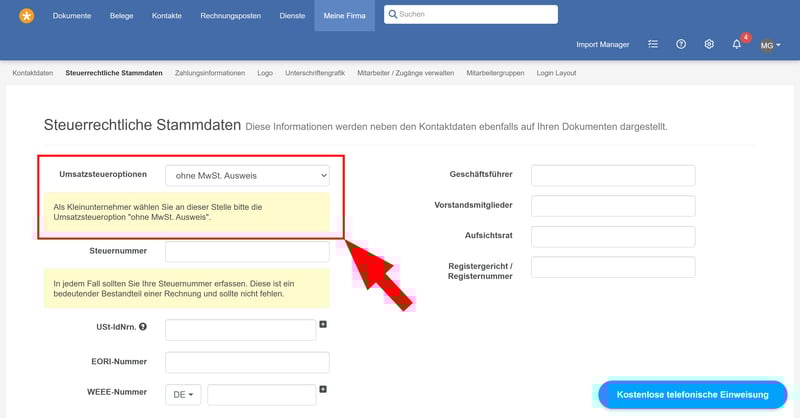Open the task checklist icon
This screenshot has width=800, height=418.
653,45
